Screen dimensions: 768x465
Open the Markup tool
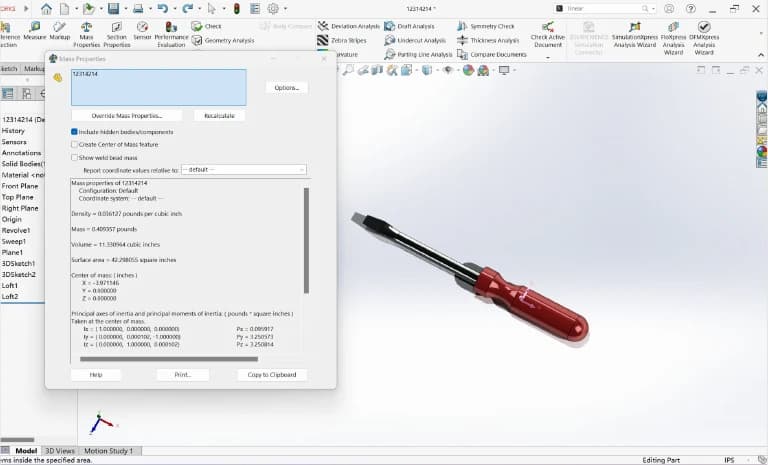pos(60,30)
